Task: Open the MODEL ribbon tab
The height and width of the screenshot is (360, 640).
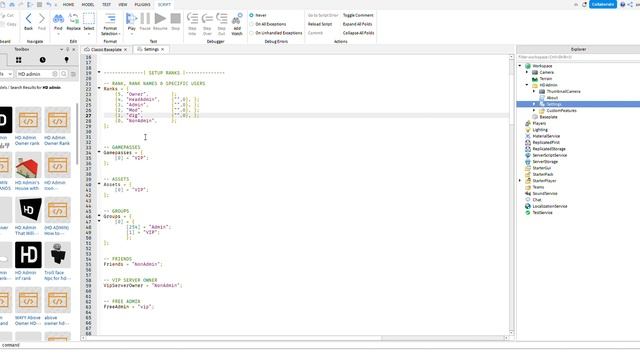Action: pos(88,4)
